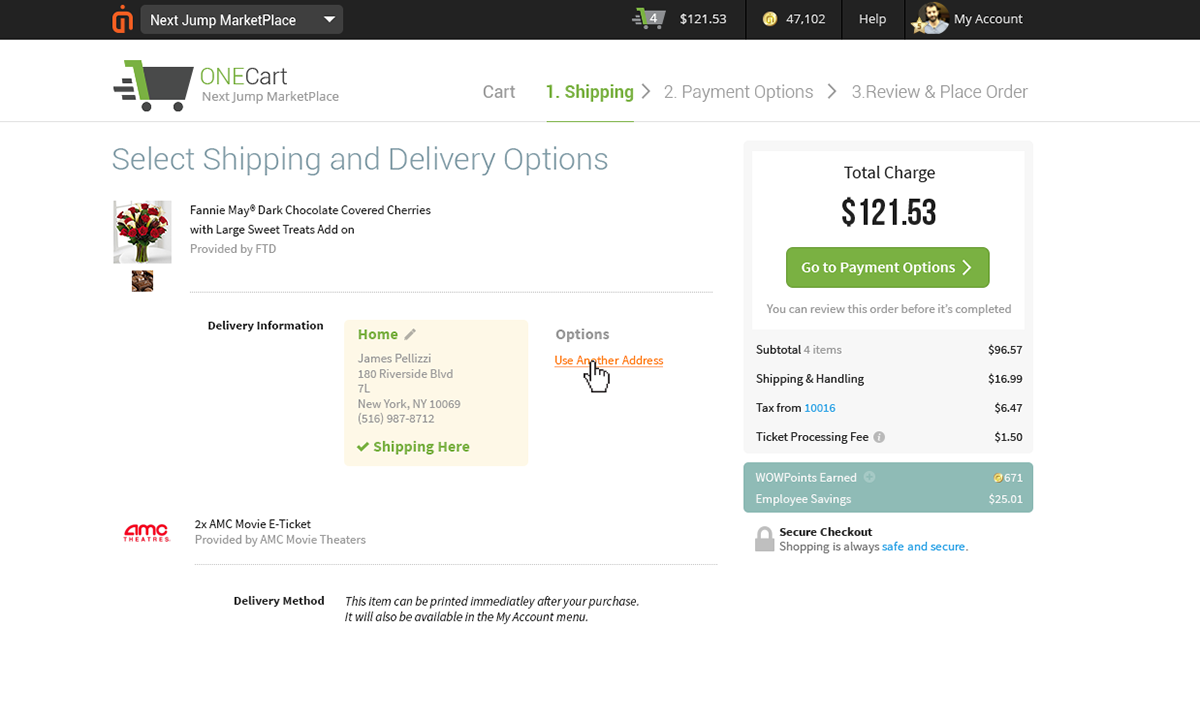Open the Help menu
1200x721 pixels.
[x=872, y=19]
